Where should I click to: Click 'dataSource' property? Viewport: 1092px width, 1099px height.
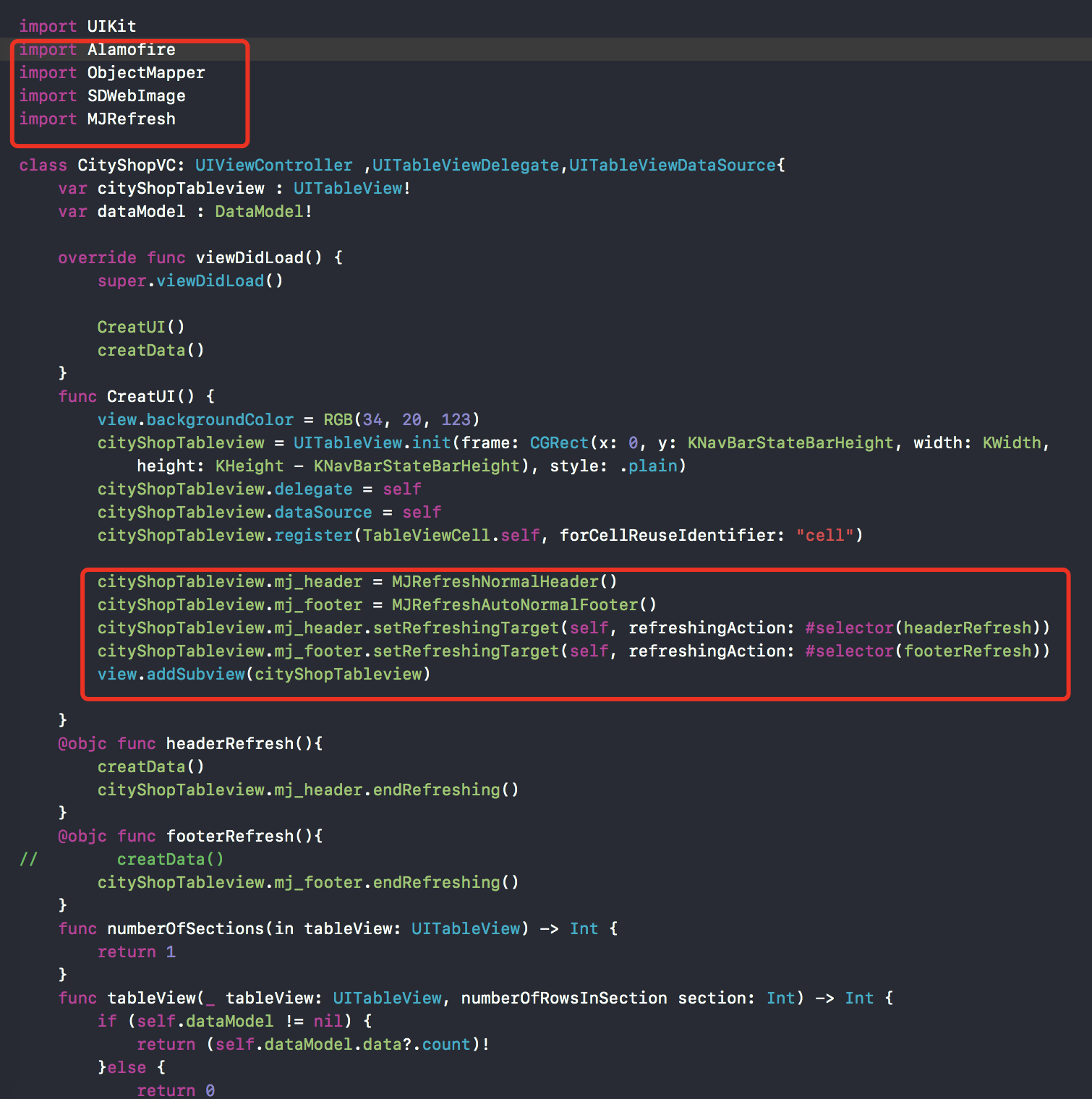coord(323,513)
